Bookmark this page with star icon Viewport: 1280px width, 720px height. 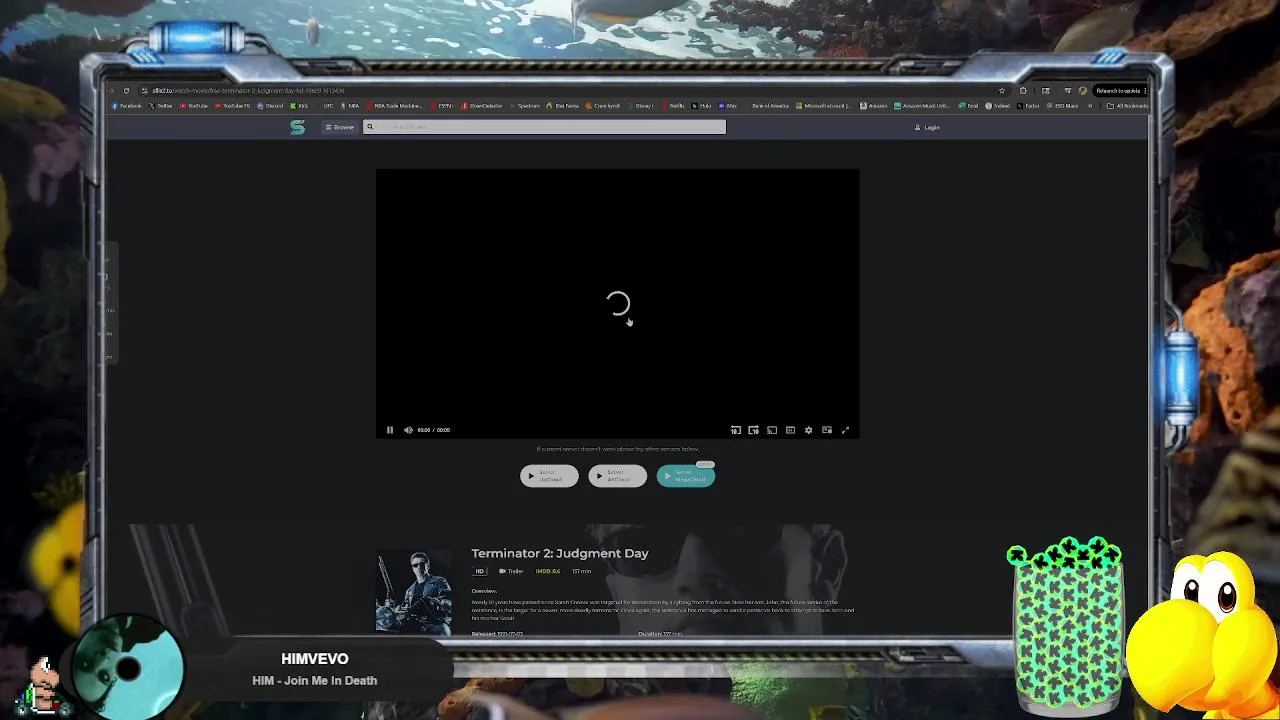pos(1002,91)
